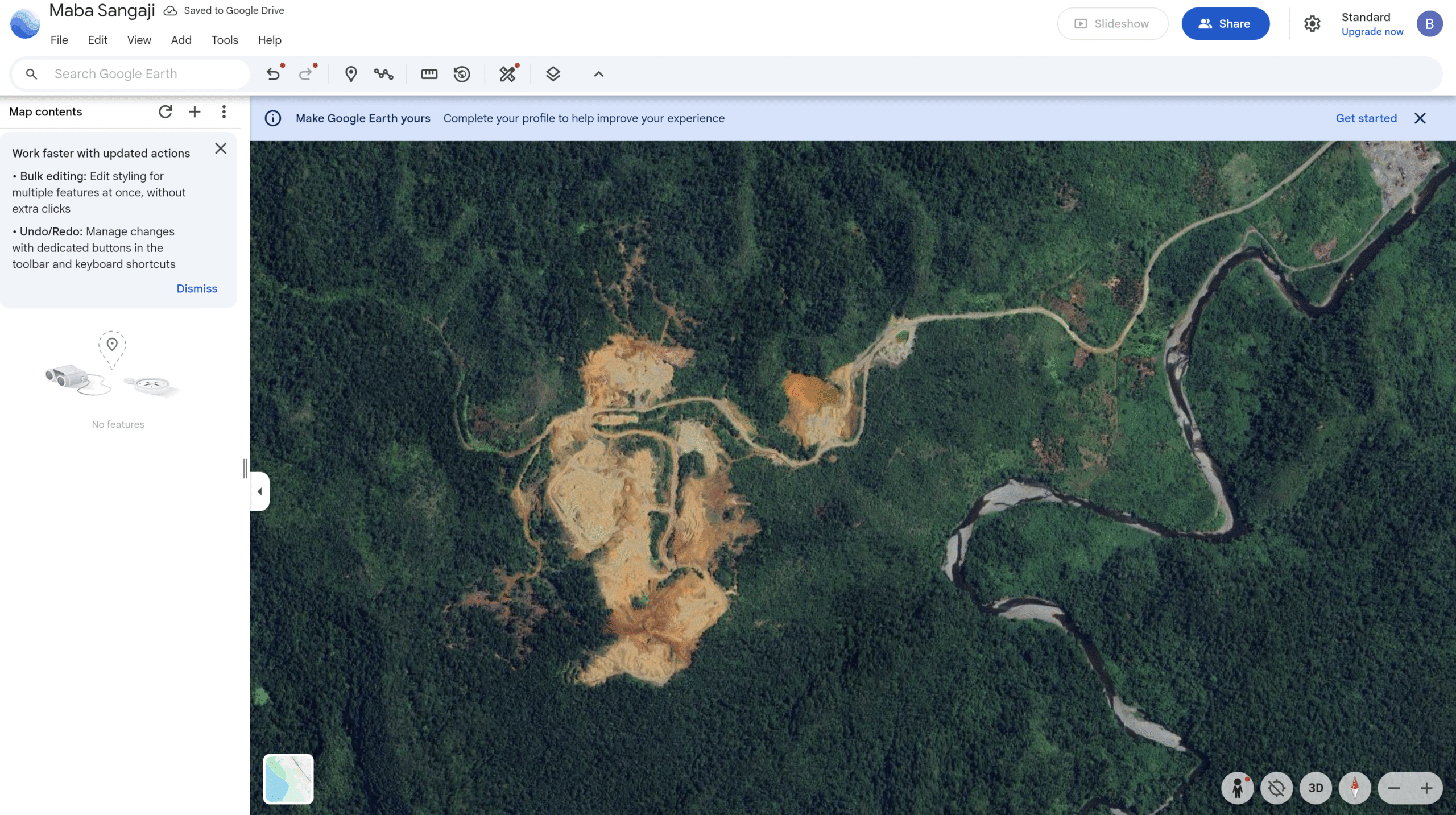Switch map style via minimap thumbnail
1456x815 pixels.
pos(288,779)
